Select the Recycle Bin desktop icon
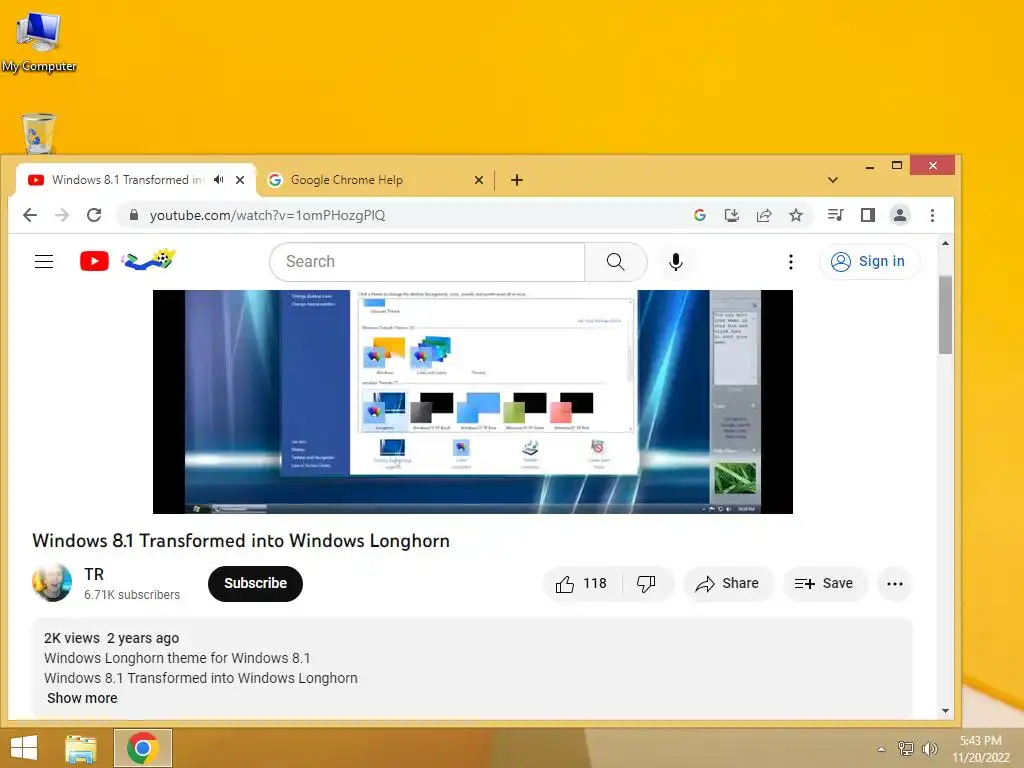This screenshot has width=1024, height=768. pos(39,133)
